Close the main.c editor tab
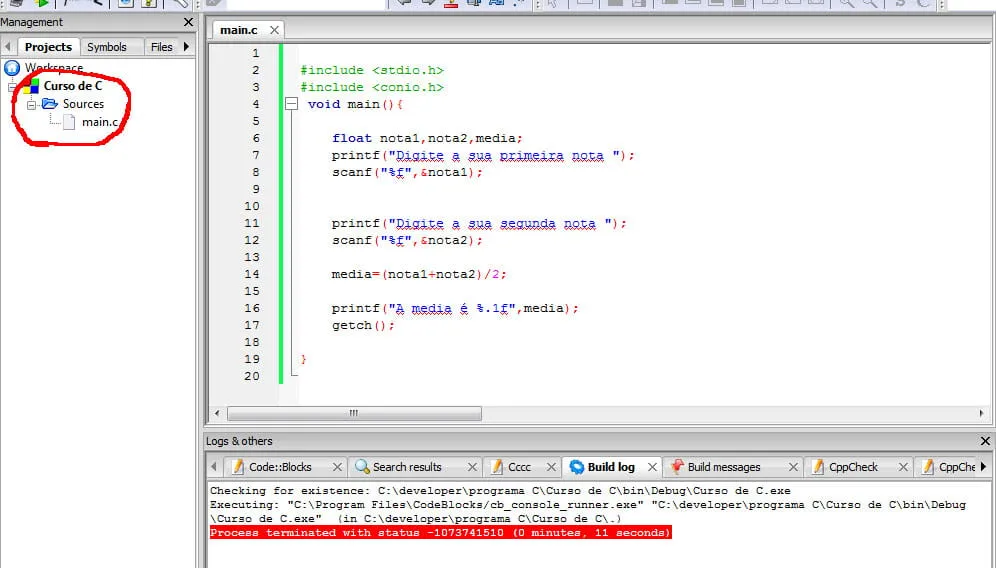This screenshot has width=996, height=568. (273, 30)
